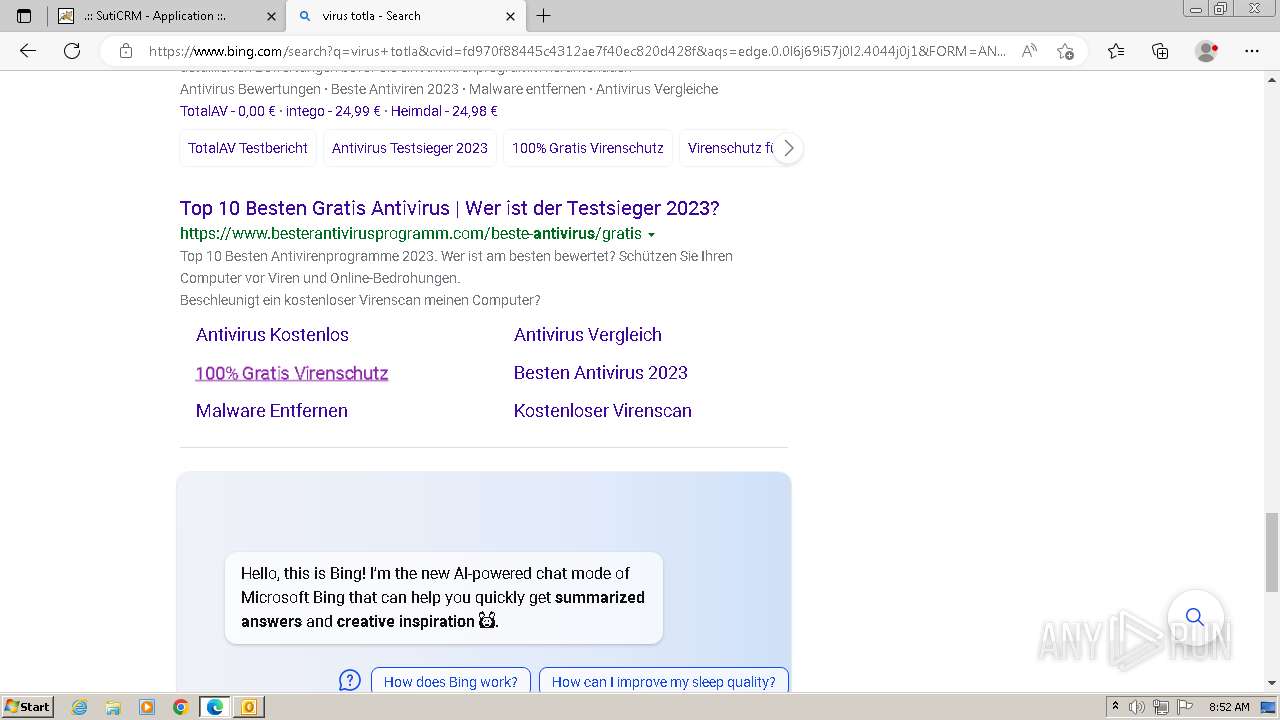Open the Besten Antivirus 2023 sitelink
Image resolution: width=1280 pixels, height=720 pixels.
pyautogui.click(x=601, y=373)
